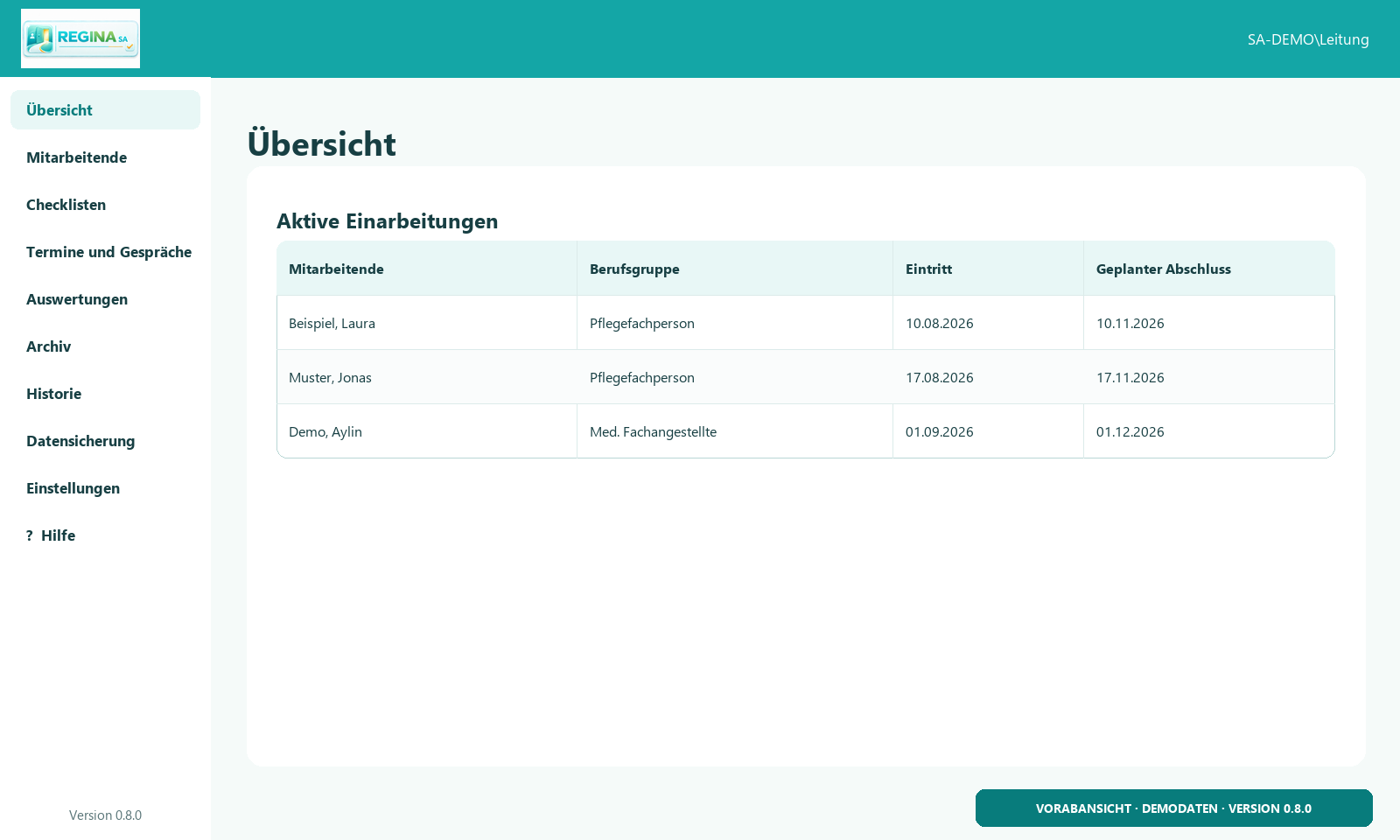The image size is (1400, 840).
Task: Go to Einstellungen
Action: (105, 488)
